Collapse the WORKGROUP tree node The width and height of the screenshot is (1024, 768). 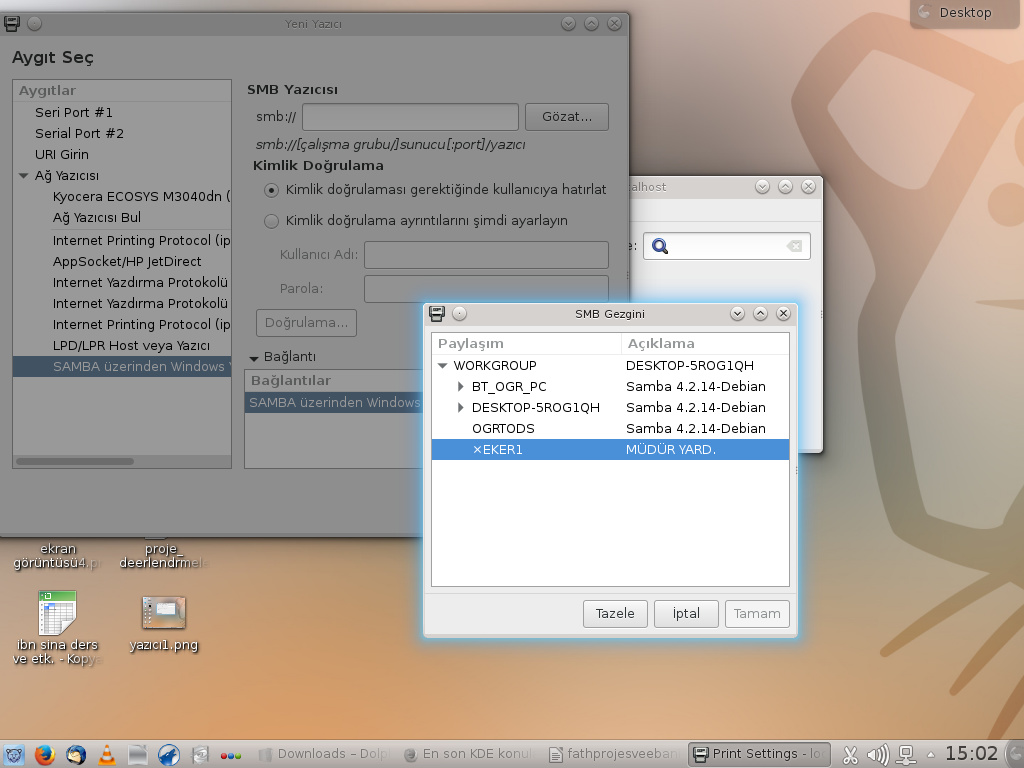[442, 366]
